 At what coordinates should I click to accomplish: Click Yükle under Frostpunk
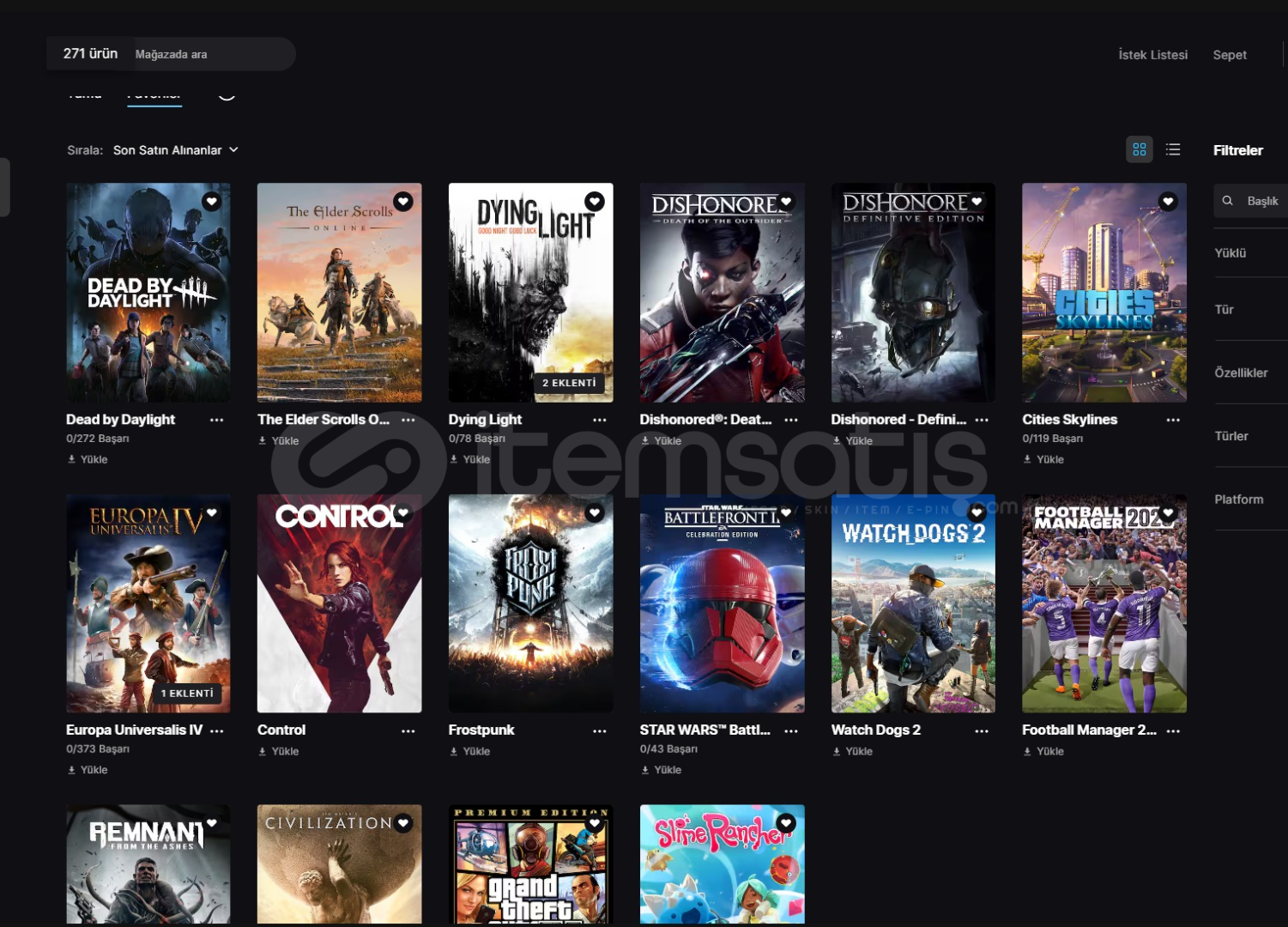click(470, 751)
